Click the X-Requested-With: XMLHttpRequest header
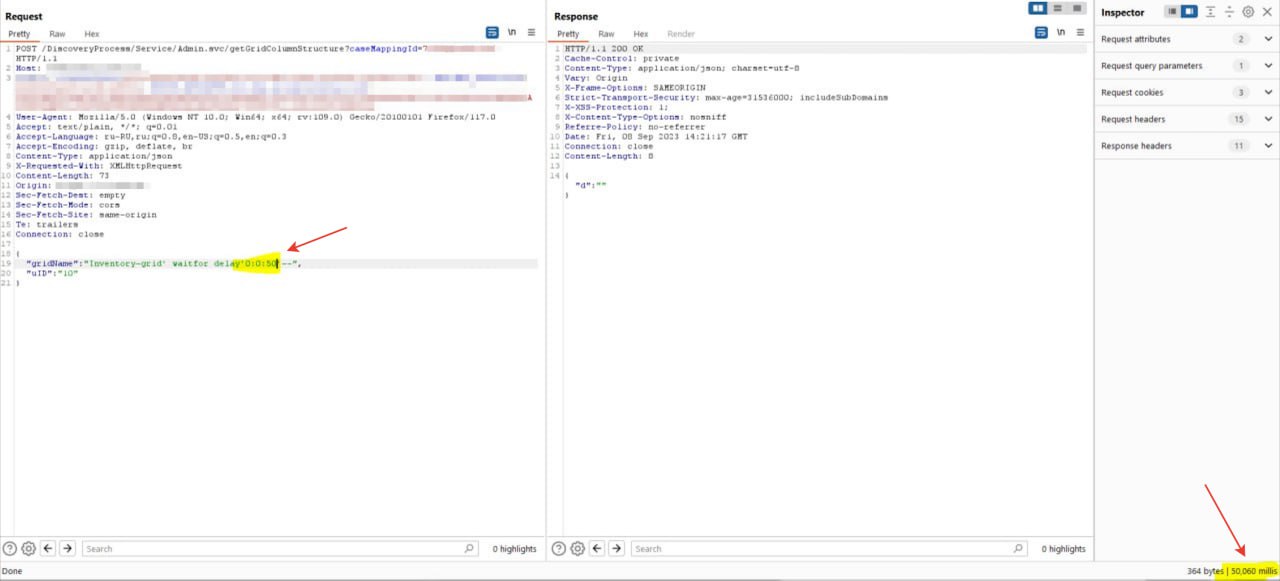This screenshot has height=581, width=1280. 99,166
